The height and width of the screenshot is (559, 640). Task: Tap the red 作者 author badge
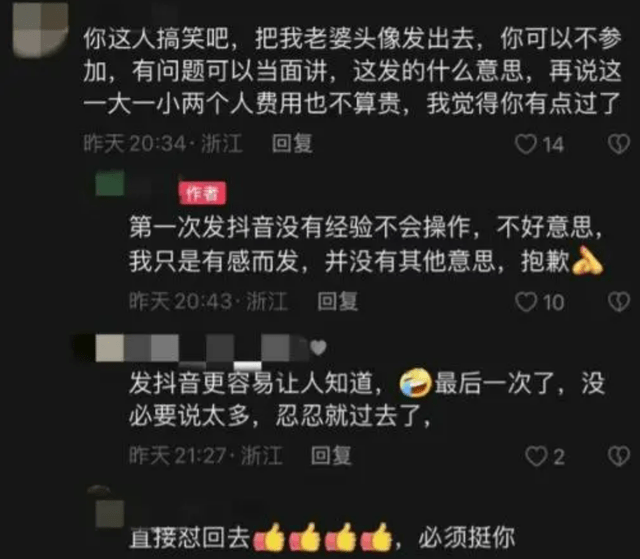click(202, 193)
